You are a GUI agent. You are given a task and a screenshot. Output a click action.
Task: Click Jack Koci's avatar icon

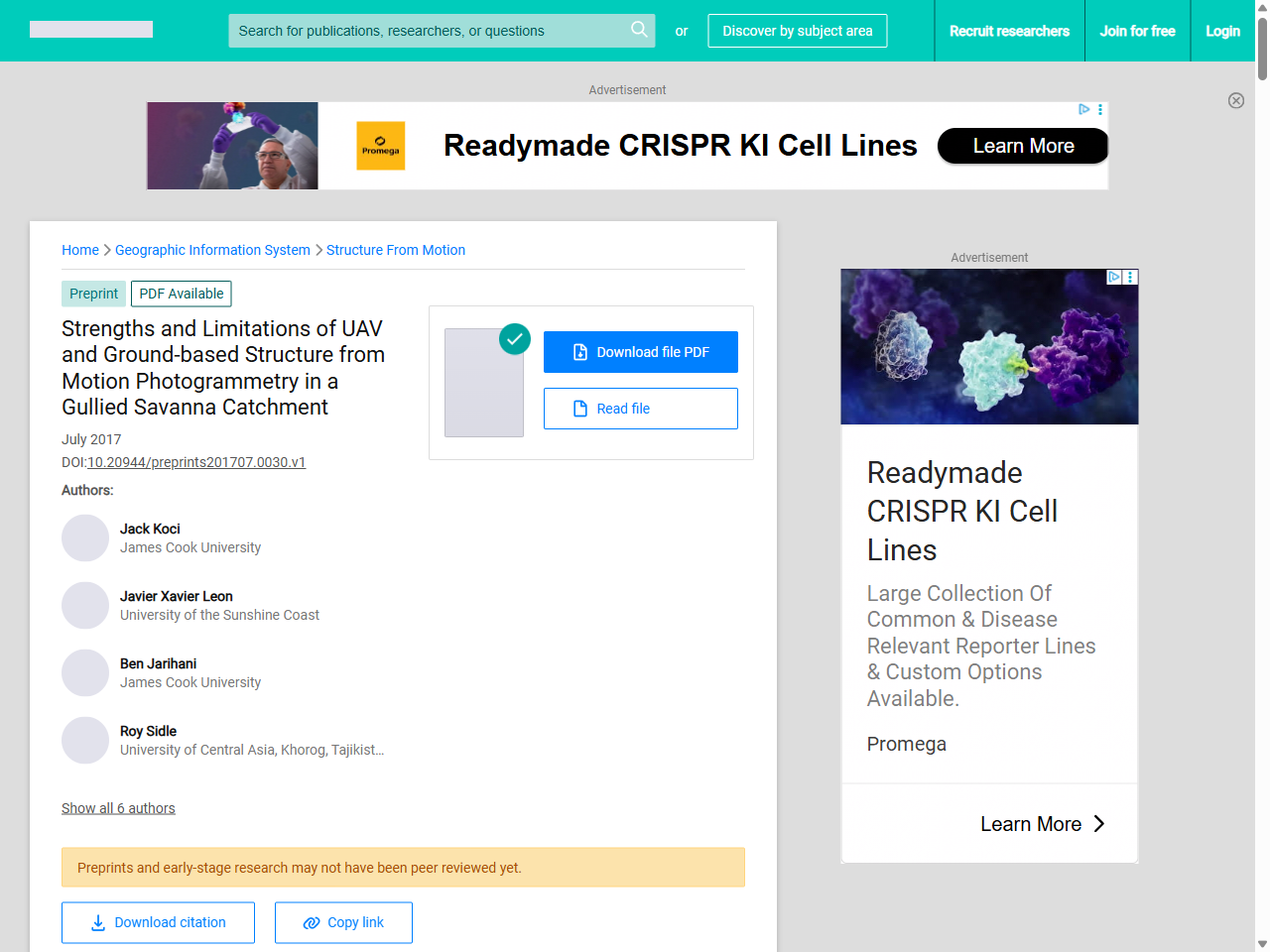pos(85,538)
